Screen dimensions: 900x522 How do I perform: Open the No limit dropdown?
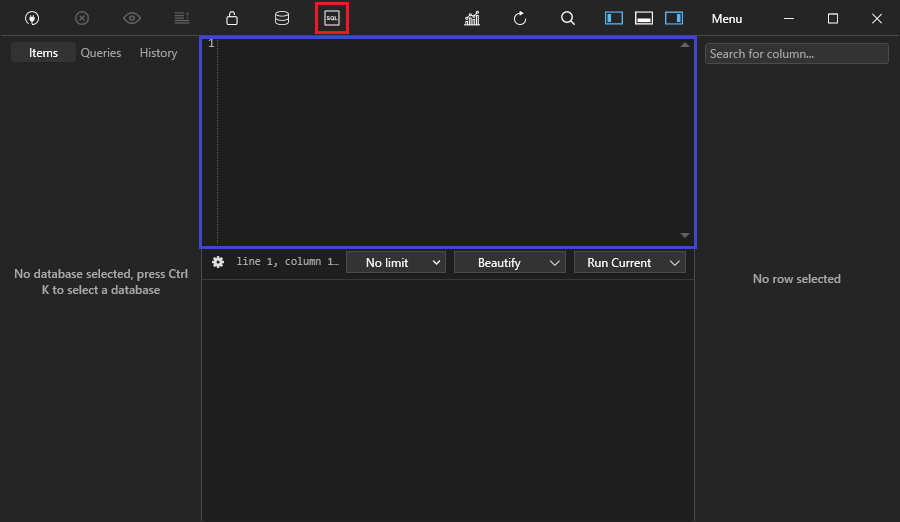(396, 262)
